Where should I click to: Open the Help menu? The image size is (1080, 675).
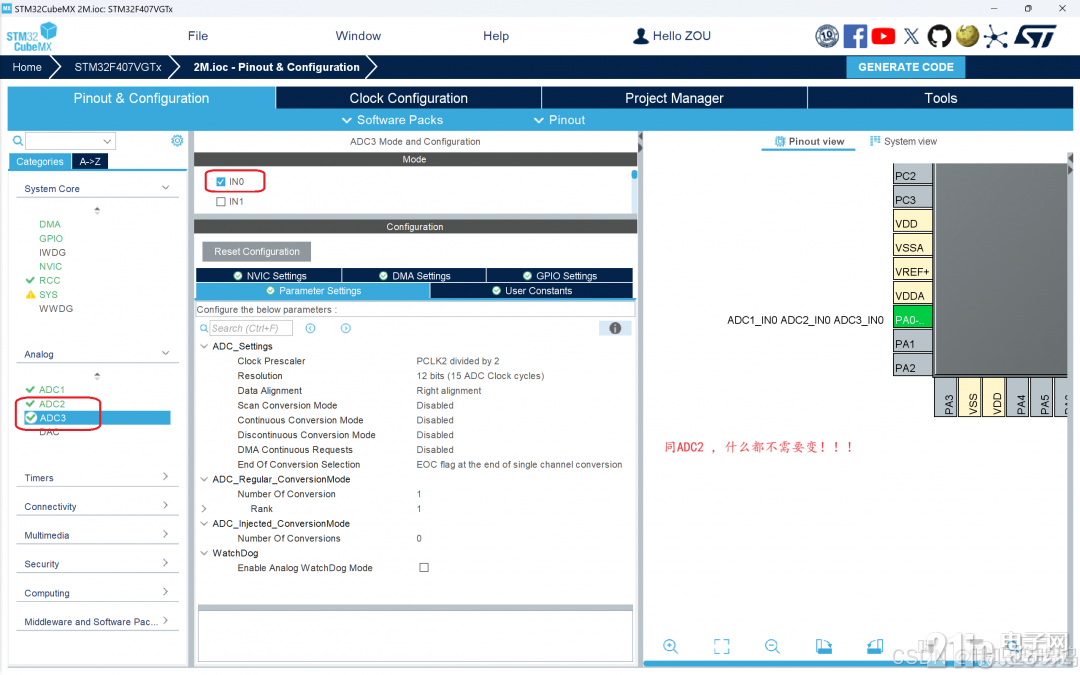coord(496,36)
